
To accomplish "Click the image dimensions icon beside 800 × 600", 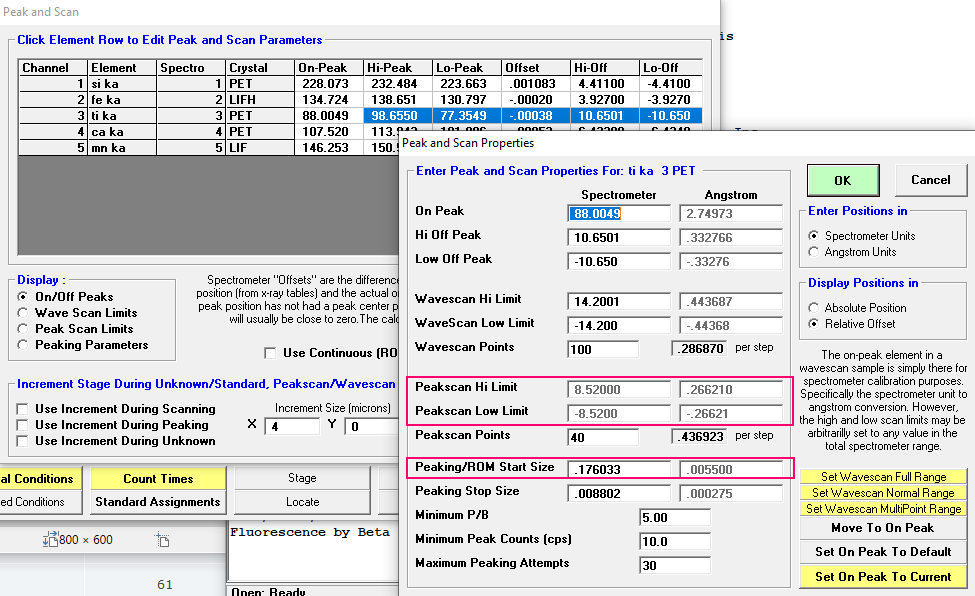I will pyautogui.click(x=49, y=540).
